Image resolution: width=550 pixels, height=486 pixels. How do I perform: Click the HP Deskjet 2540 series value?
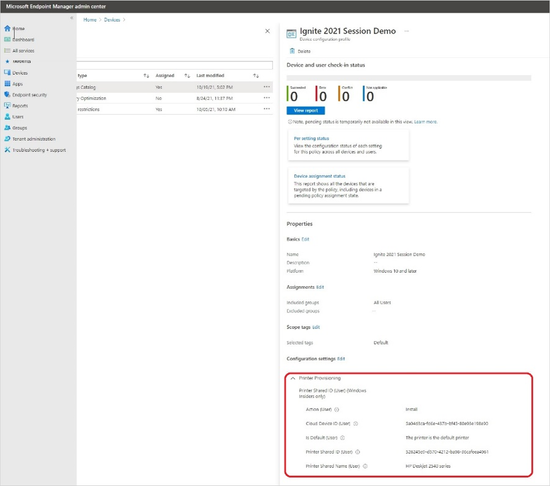tap(428, 466)
